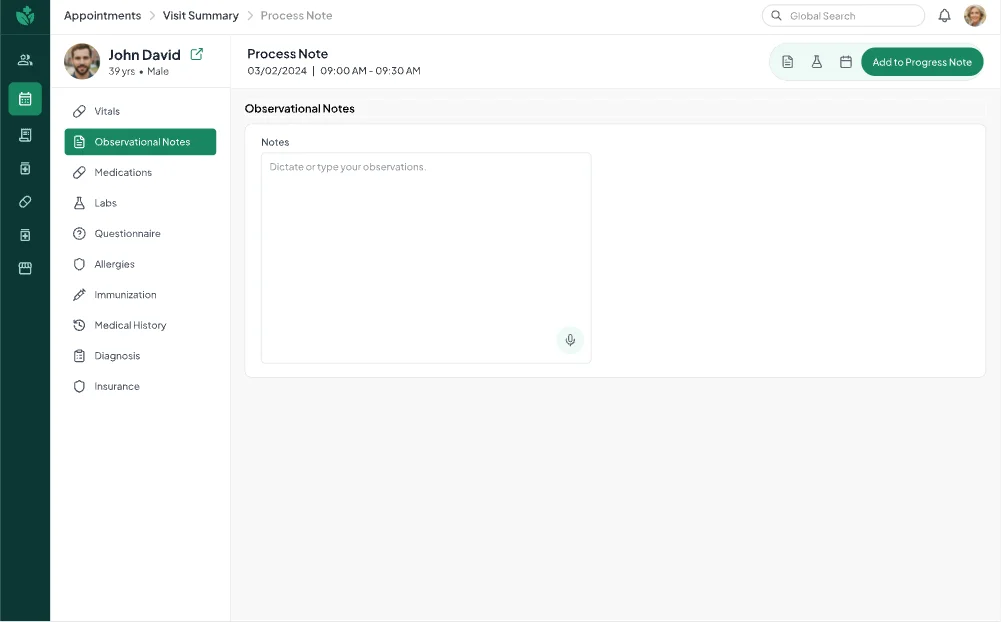Click Process Note breadcrumb
Screen dimensions: 1001x622
tap(296, 15)
